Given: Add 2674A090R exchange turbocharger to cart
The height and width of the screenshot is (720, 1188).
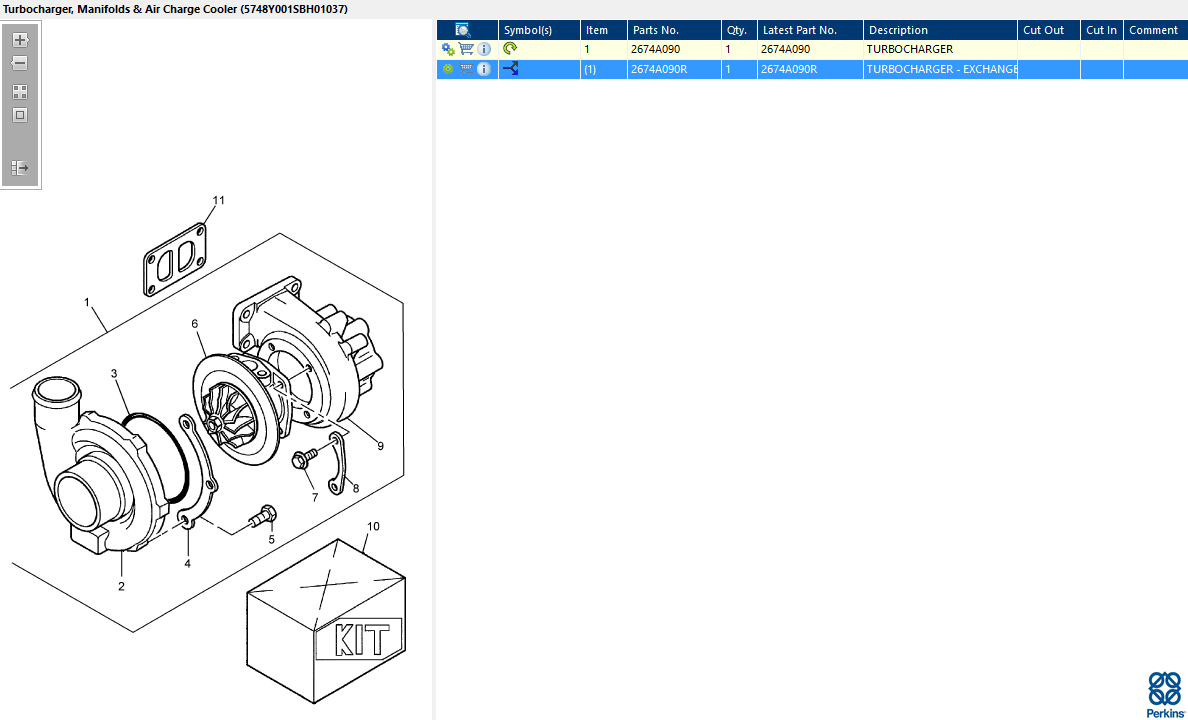Looking at the screenshot, I should pyautogui.click(x=466, y=69).
